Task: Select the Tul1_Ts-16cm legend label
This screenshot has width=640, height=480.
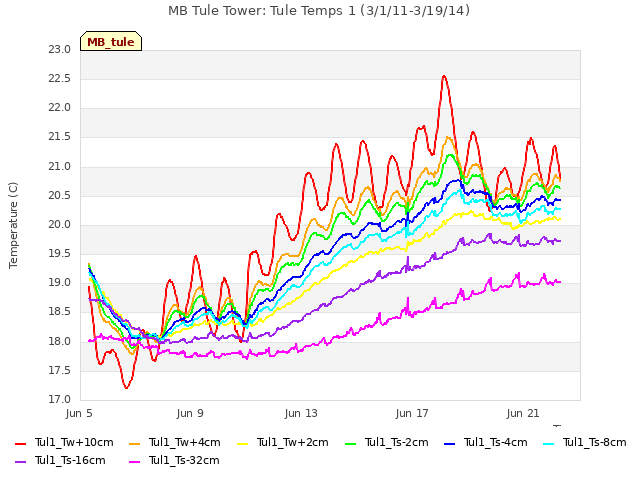Action: pyautogui.click(x=70, y=460)
